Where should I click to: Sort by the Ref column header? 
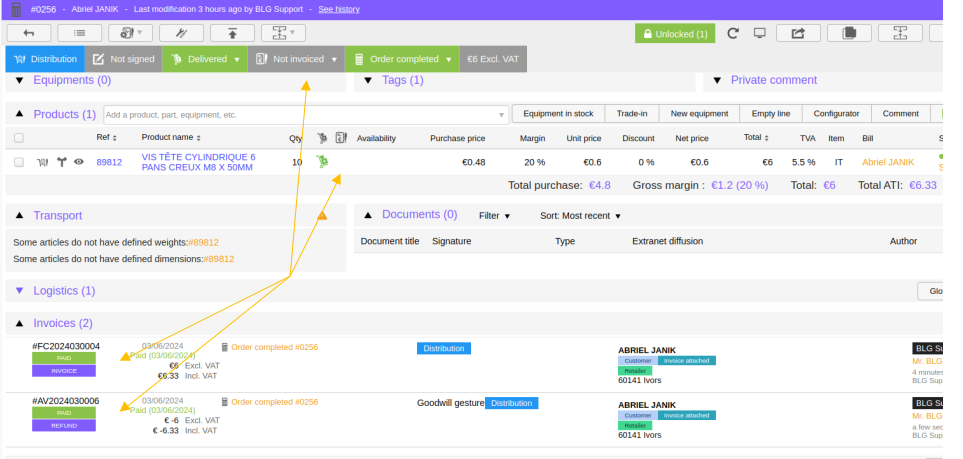click(107, 138)
